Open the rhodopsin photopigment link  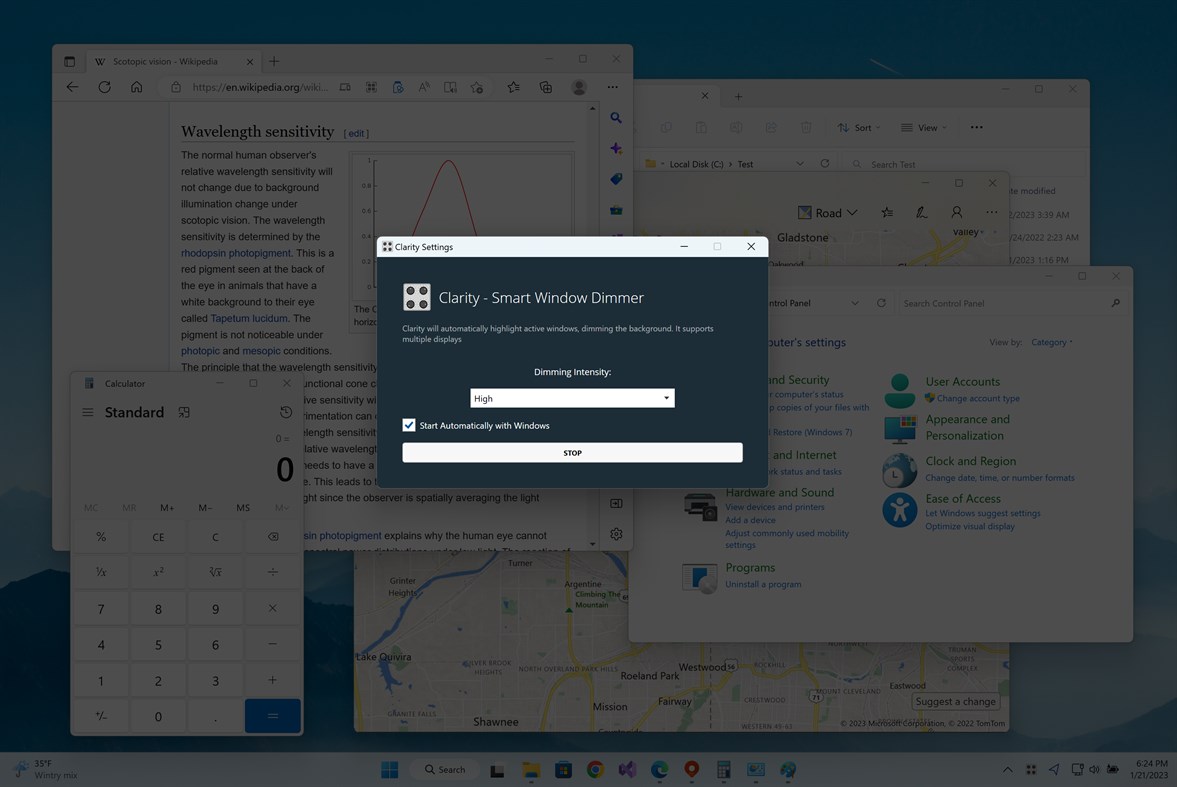tap(236, 253)
